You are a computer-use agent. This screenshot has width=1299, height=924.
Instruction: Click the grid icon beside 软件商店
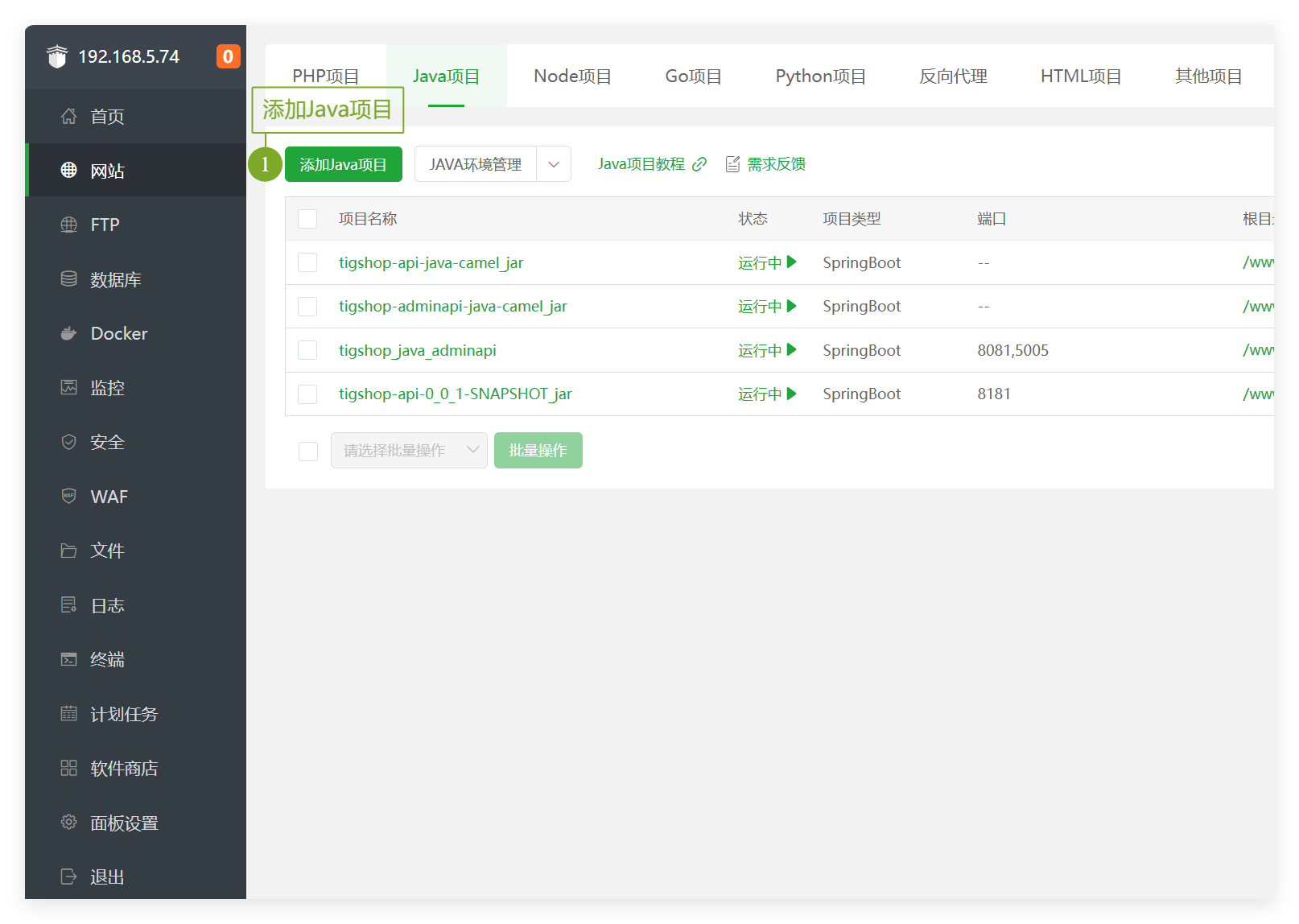click(69, 768)
